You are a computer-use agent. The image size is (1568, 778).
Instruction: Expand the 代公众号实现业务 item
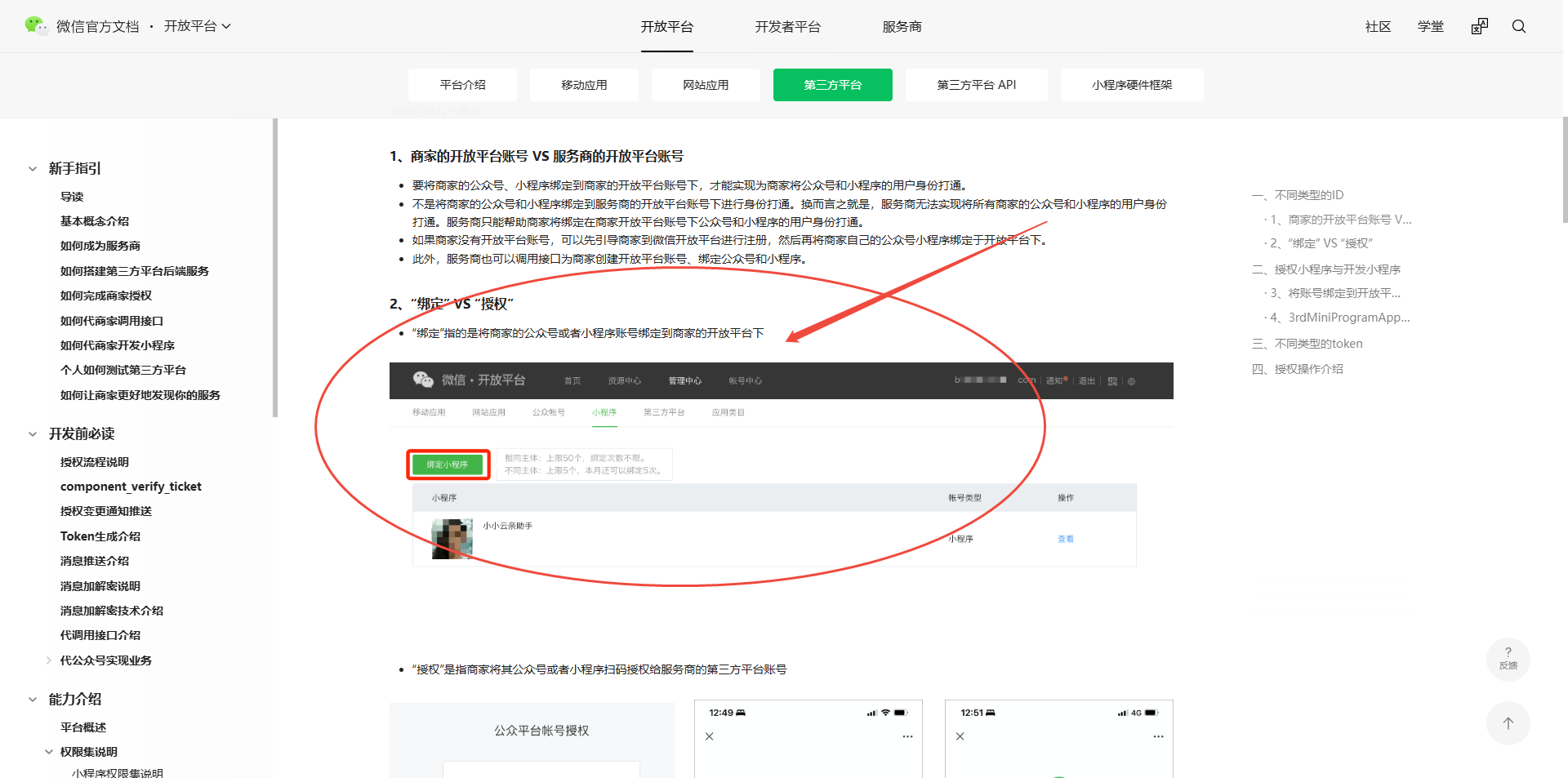pos(49,660)
